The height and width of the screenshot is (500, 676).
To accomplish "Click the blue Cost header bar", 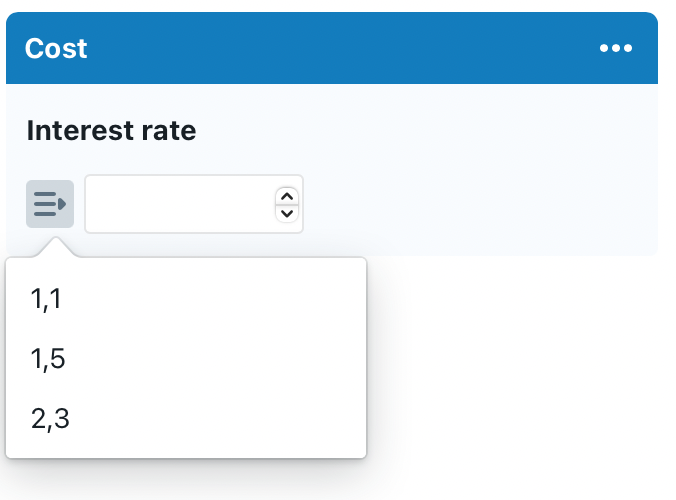I will click(330, 49).
